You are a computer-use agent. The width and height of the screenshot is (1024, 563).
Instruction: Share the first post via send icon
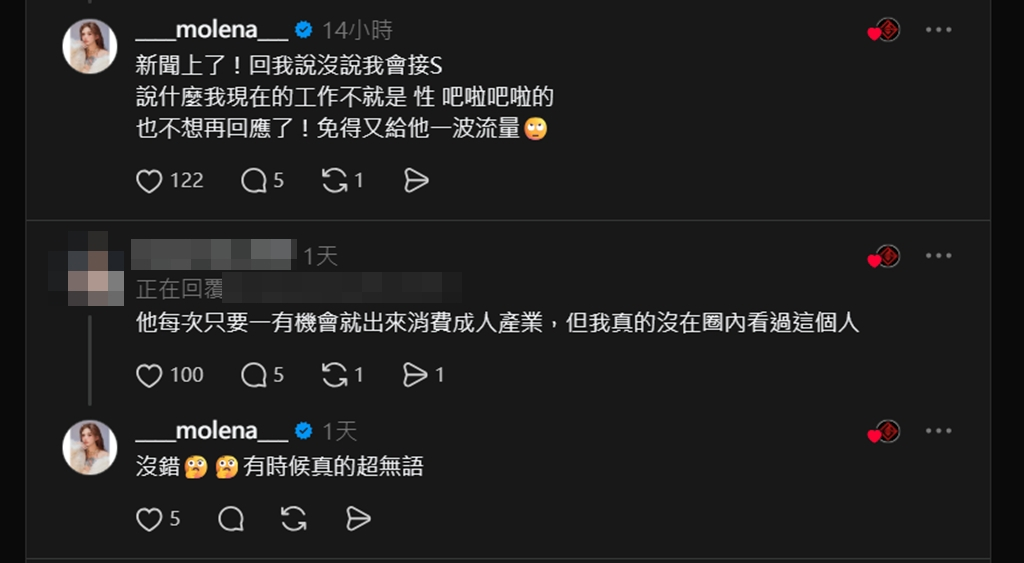click(x=416, y=181)
